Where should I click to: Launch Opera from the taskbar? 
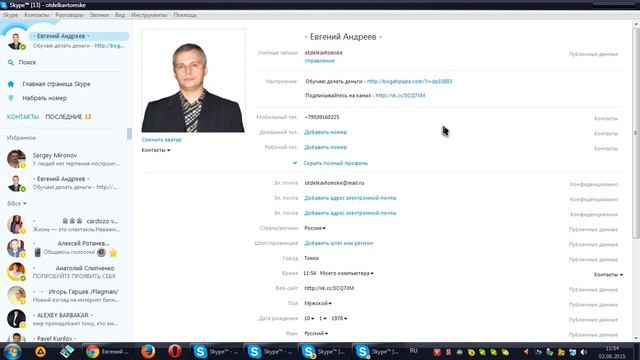coord(175,351)
